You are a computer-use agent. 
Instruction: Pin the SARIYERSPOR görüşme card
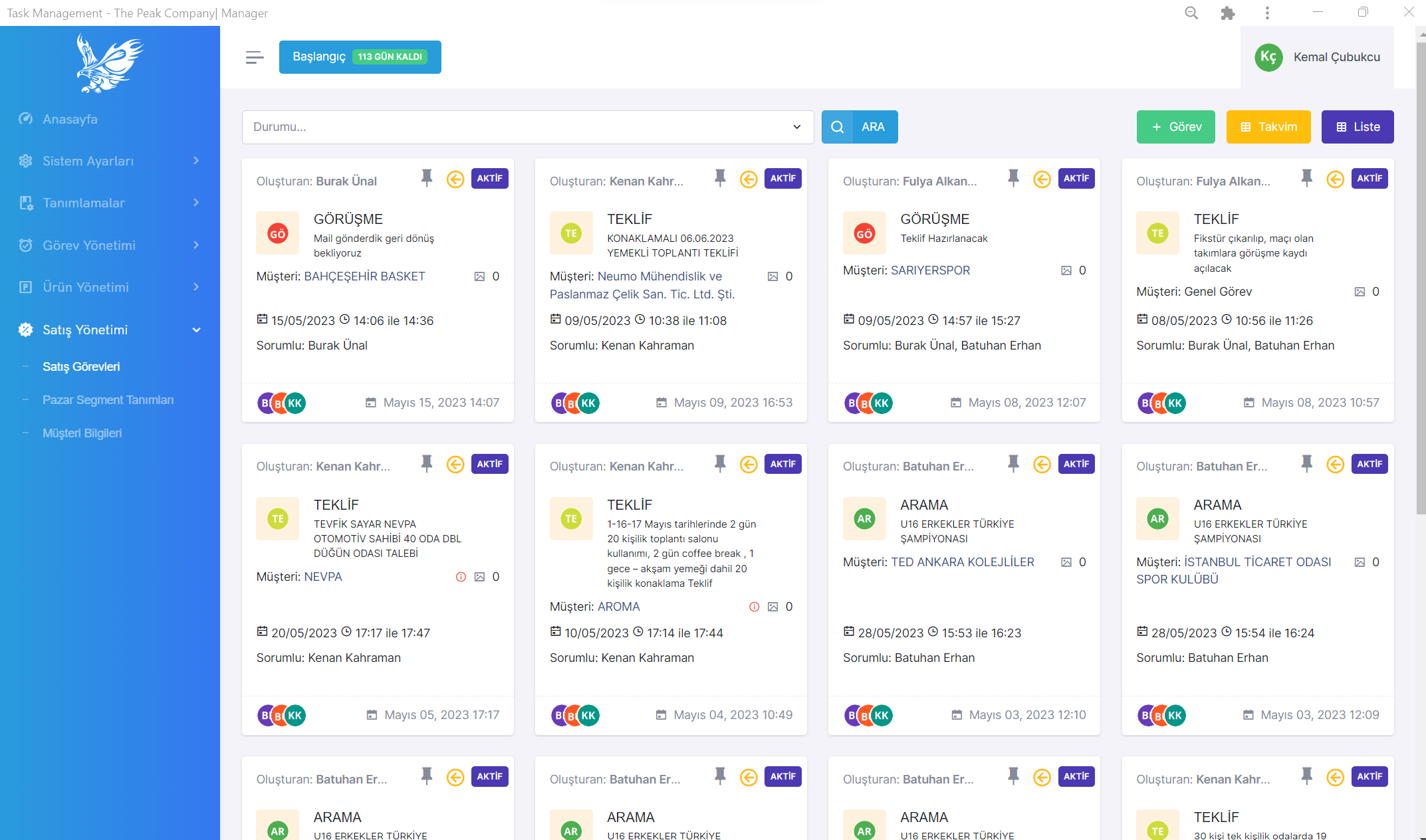(1013, 178)
